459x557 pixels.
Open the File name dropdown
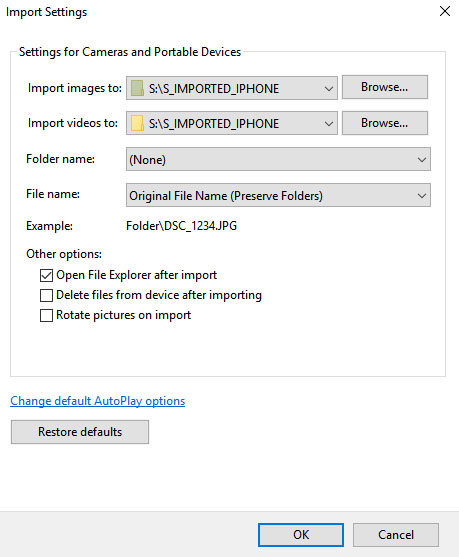(x=278, y=195)
